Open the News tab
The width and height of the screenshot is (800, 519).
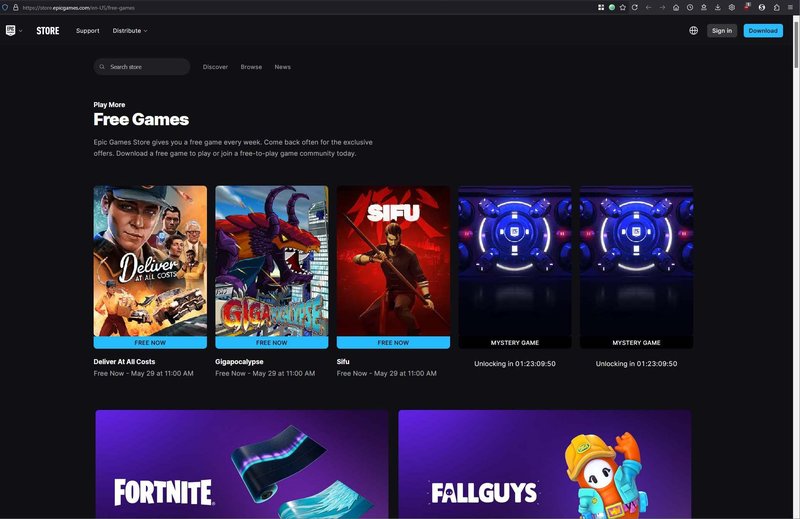pyautogui.click(x=283, y=67)
